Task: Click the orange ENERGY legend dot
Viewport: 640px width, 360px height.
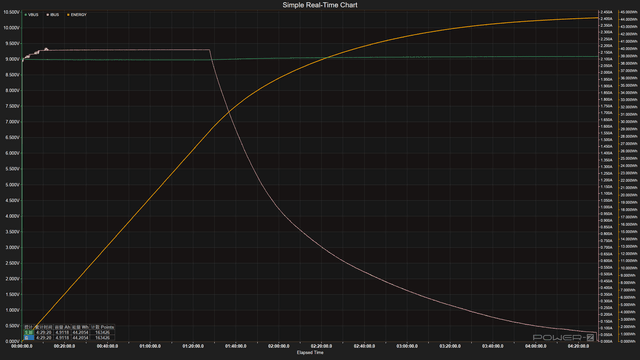Action: [x=68, y=15]
